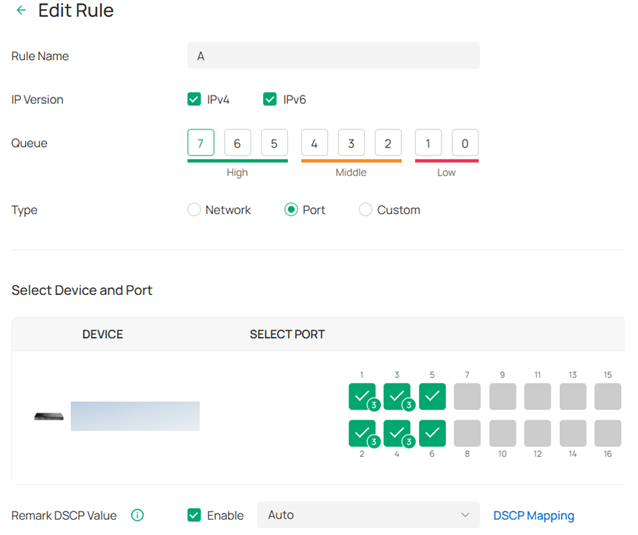Deselect switch port 4
Viewport: 638px width, 535px height.
coord(397,433)
